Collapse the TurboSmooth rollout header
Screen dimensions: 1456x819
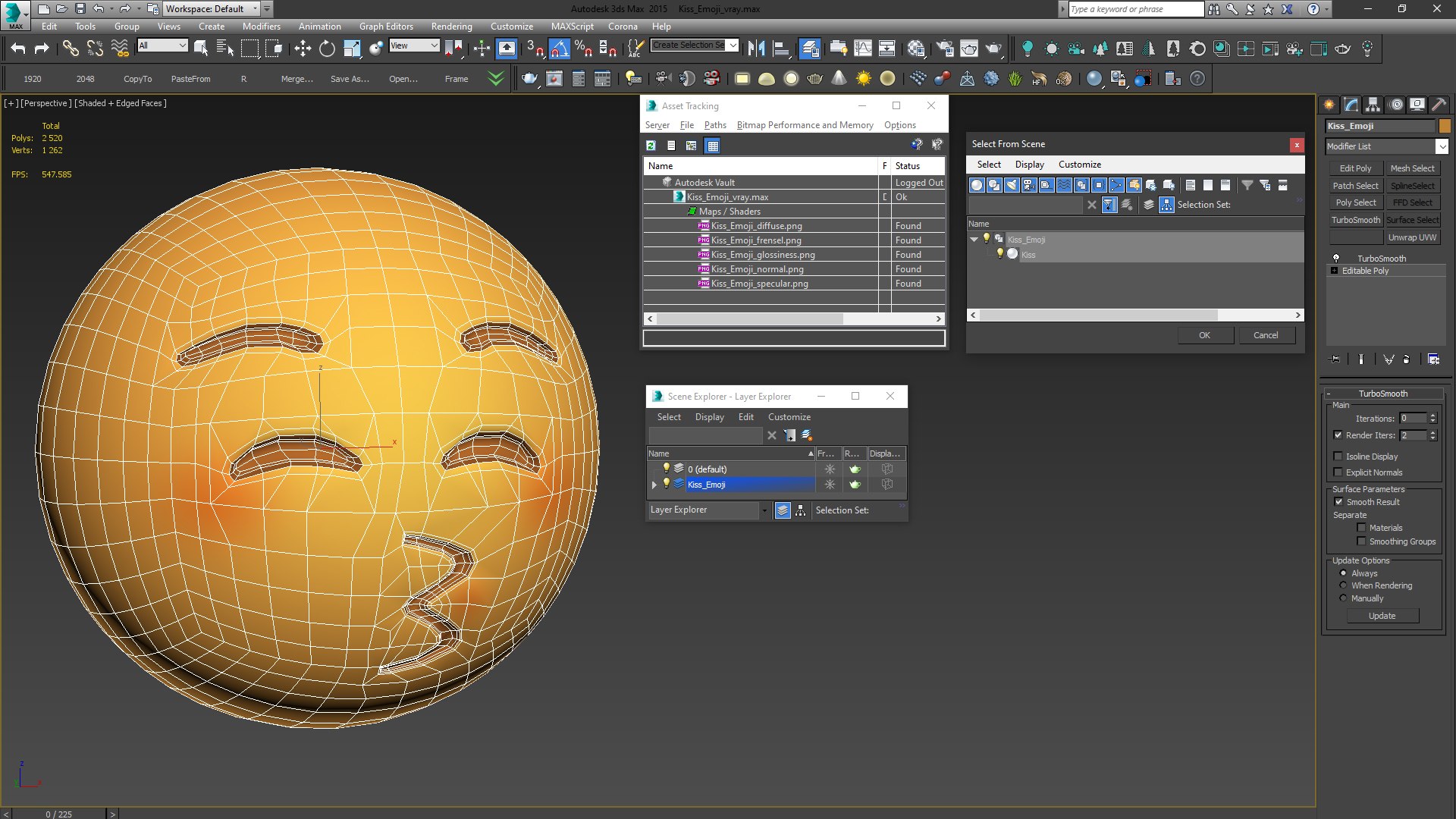[x=1382, y=394]
